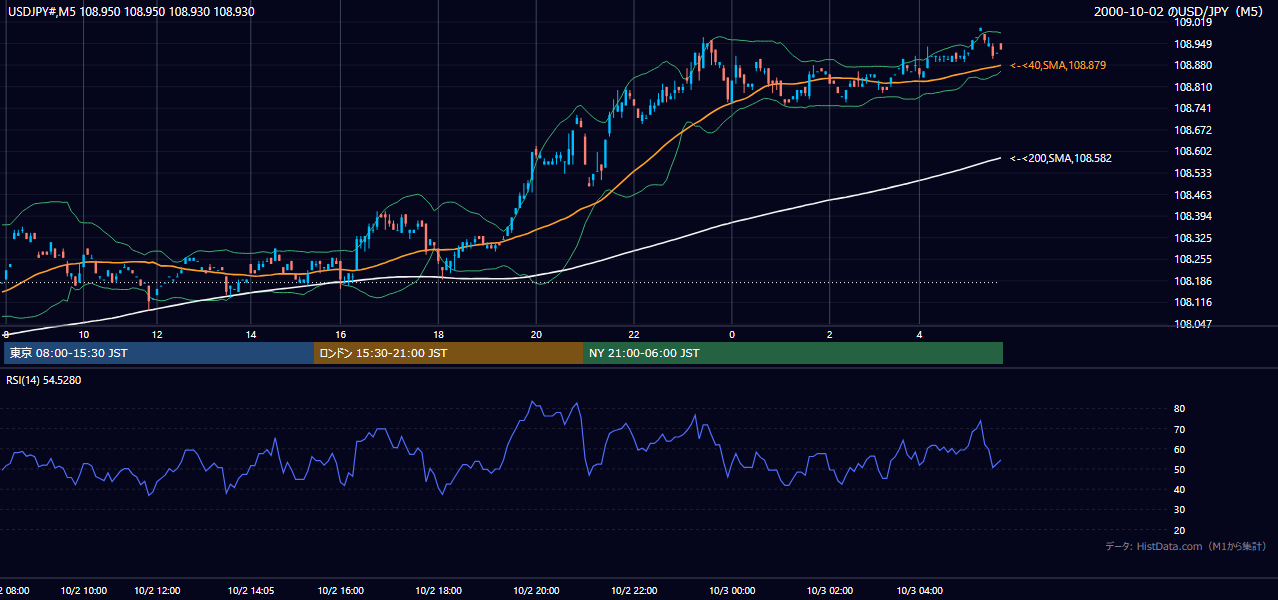
Task: Click the 10/3 04:00 date label
Action: click(919, 591)
